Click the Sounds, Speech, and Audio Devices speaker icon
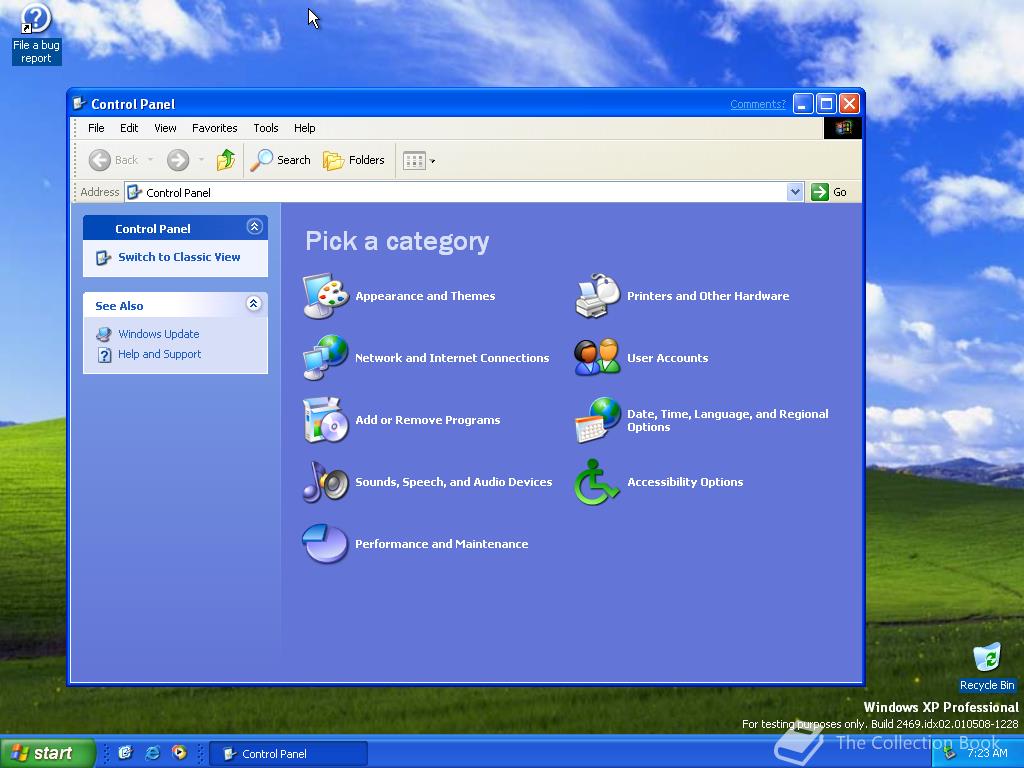The height and width of the screenshot is (768, 1024). tap(326, 481)
